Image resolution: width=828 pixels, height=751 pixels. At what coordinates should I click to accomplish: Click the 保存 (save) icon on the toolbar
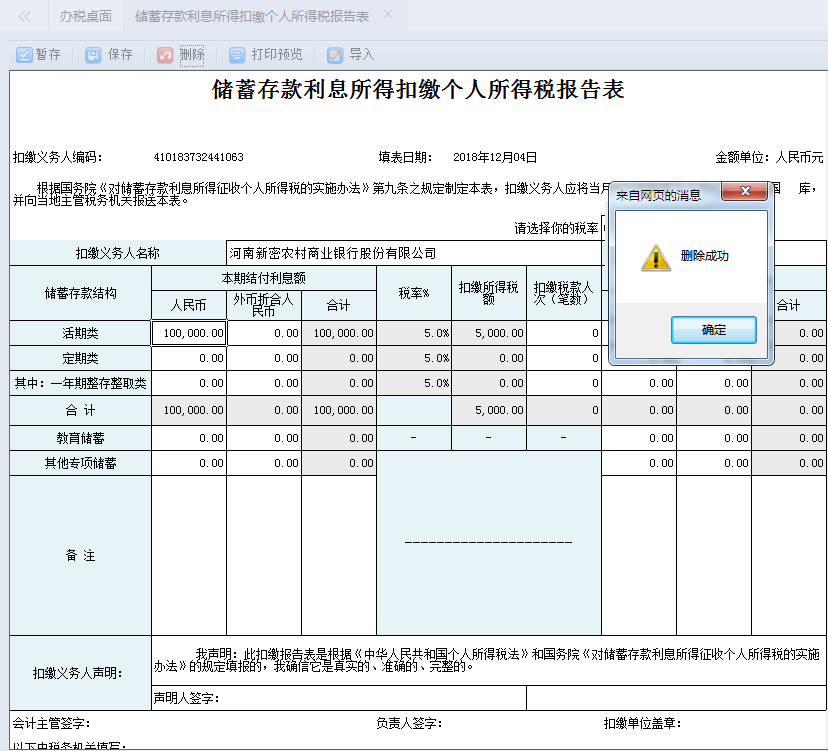(x=91, y=54)
